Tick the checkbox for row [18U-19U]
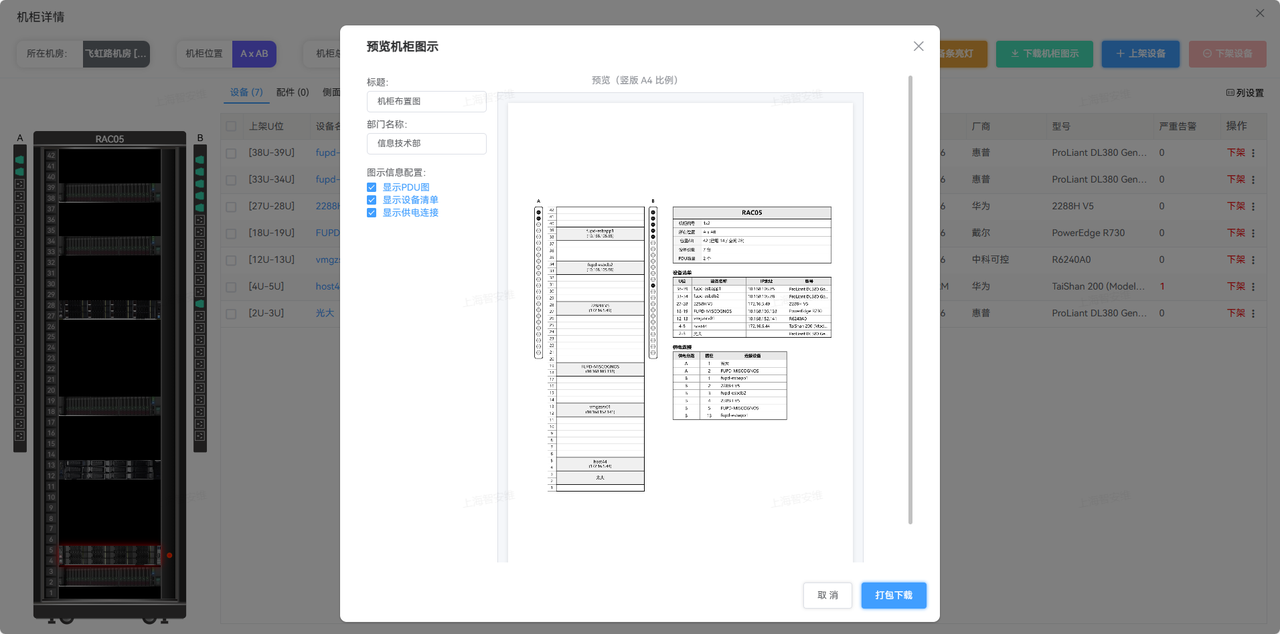The height and width of the screenshot is (634, 1280). pos(231,233)
